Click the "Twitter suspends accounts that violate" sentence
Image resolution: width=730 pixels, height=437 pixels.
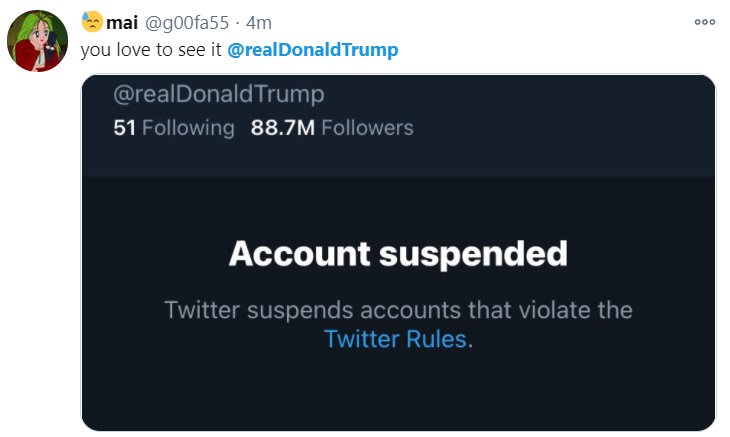click(398, 309)
